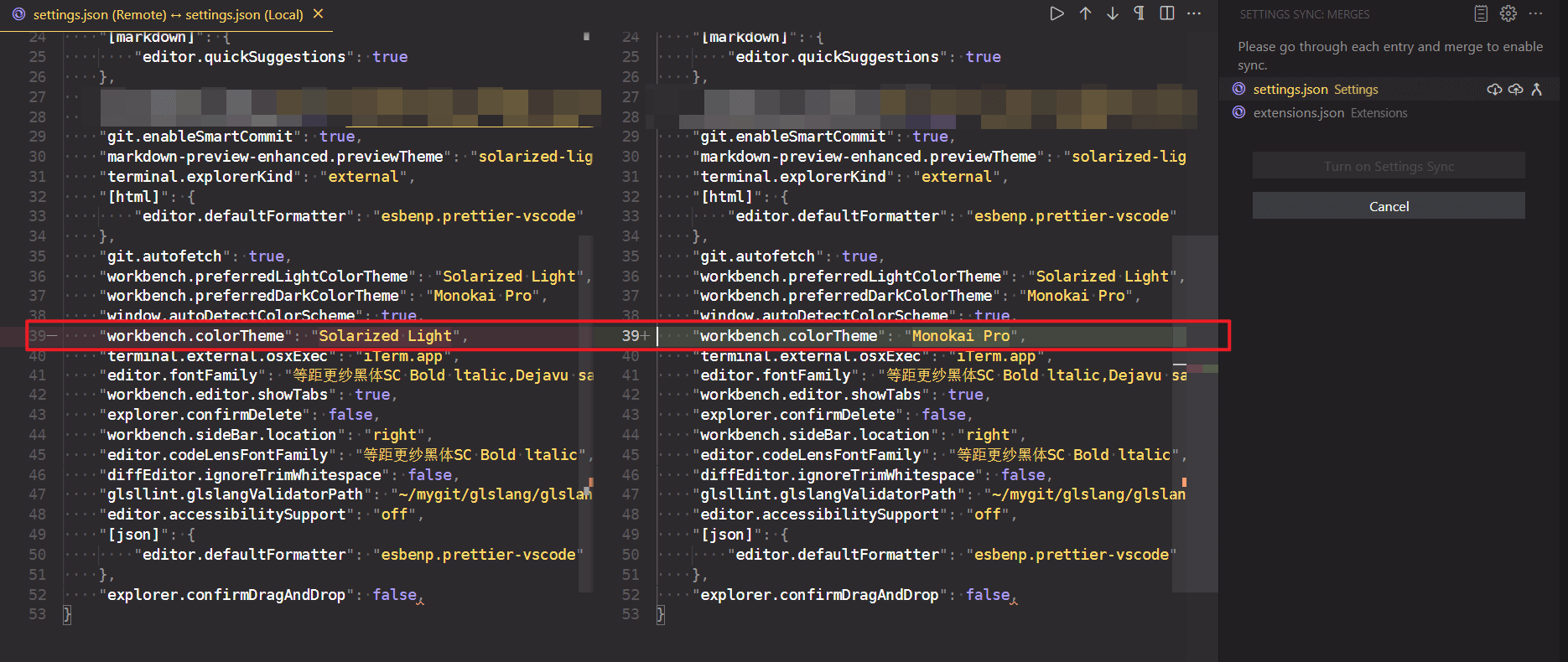Click "right" value in the Local pane
Image resolution: width=1568 pixels, height=662 pixels.
point(987,435)
